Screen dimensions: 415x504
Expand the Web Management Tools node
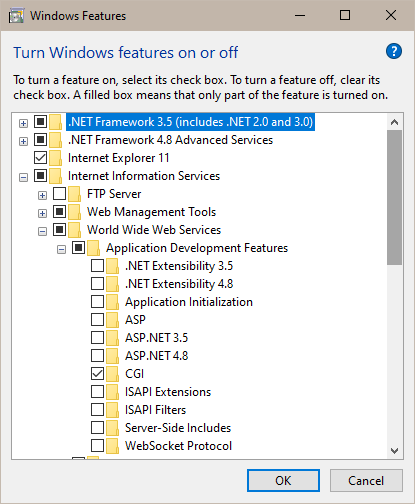[42, 214]
